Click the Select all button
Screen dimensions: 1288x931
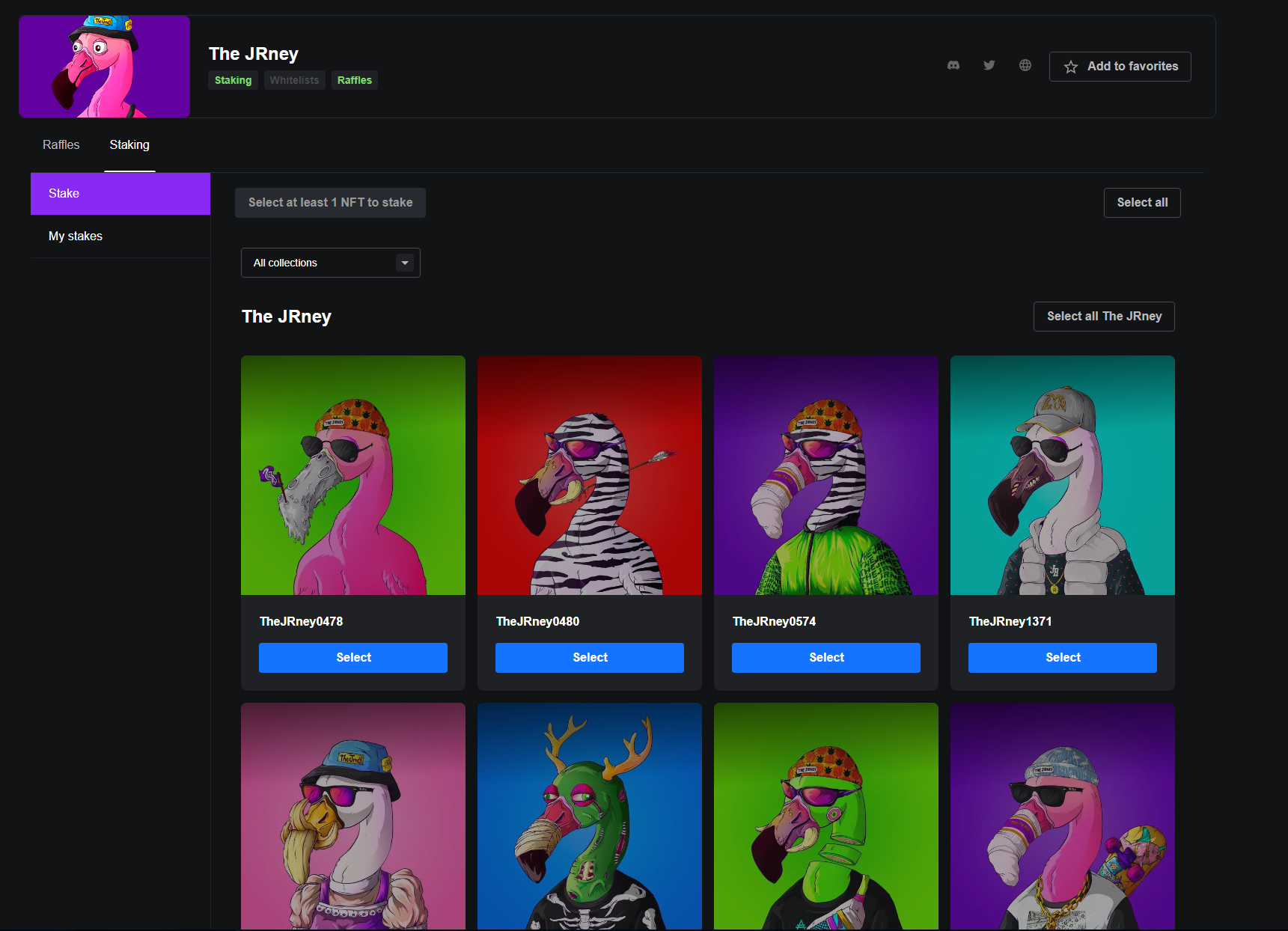click(x=1141, y=203)
